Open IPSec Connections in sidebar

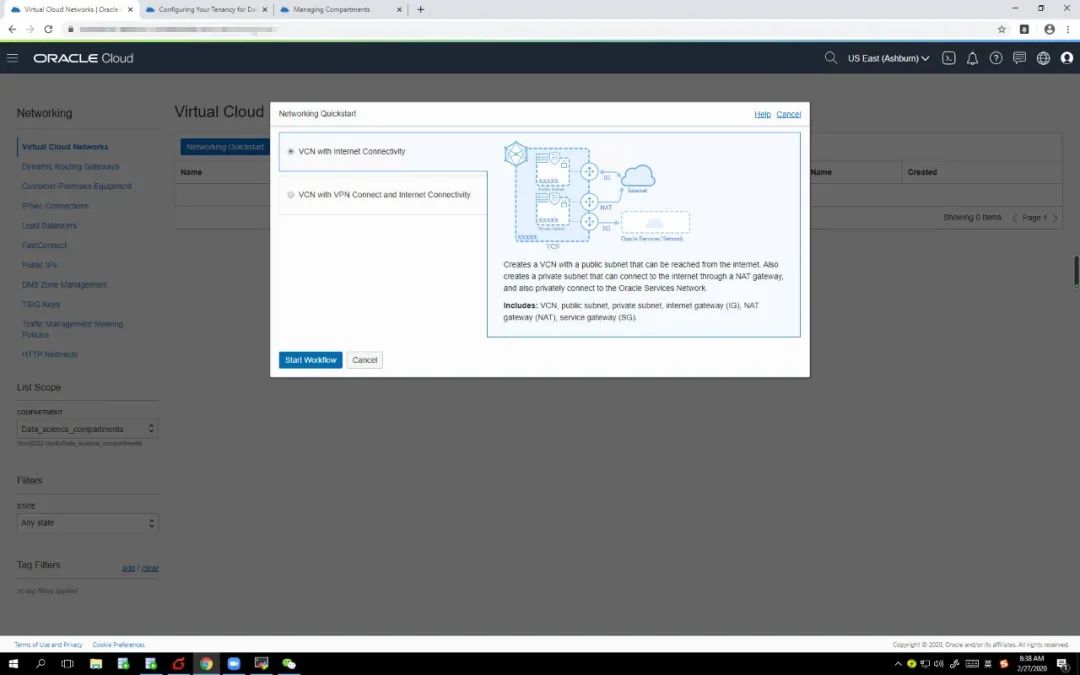pyautogui.click(x=55, y=206)
